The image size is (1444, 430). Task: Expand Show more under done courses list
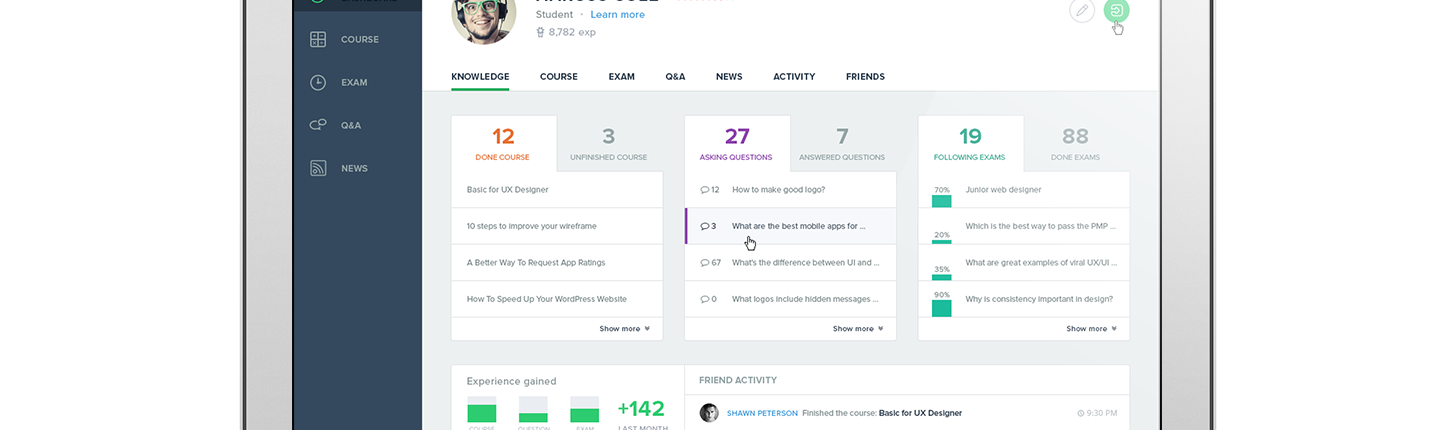coord(624,329)
